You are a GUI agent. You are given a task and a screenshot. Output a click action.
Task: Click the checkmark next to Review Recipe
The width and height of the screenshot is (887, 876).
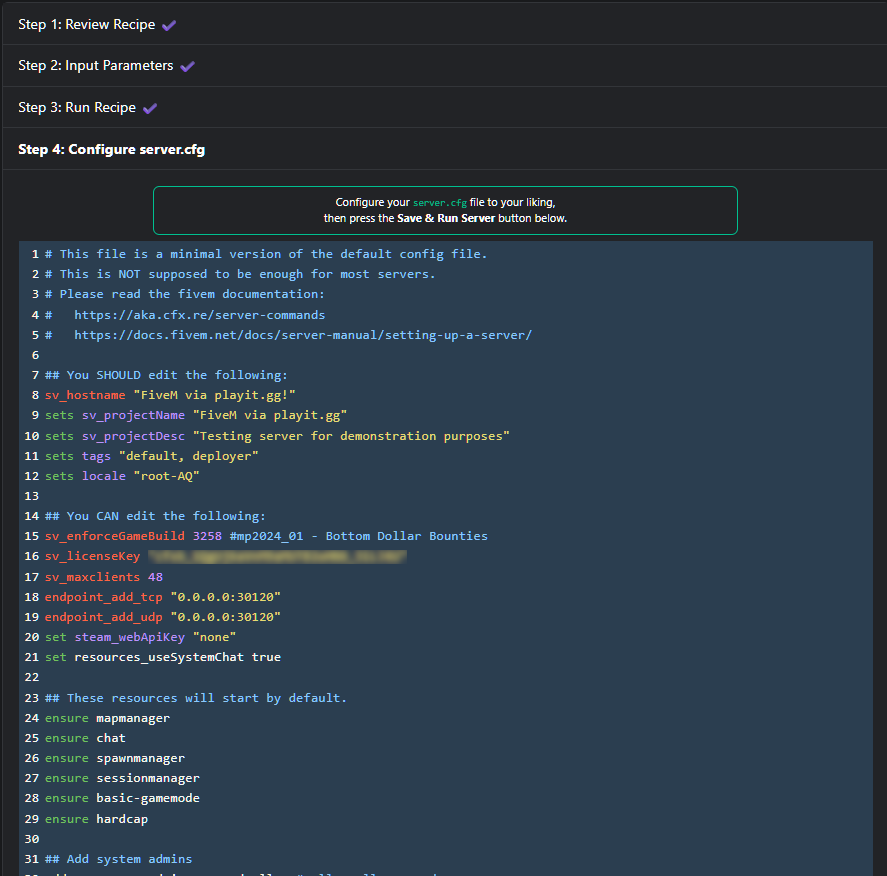click(169, 25)
